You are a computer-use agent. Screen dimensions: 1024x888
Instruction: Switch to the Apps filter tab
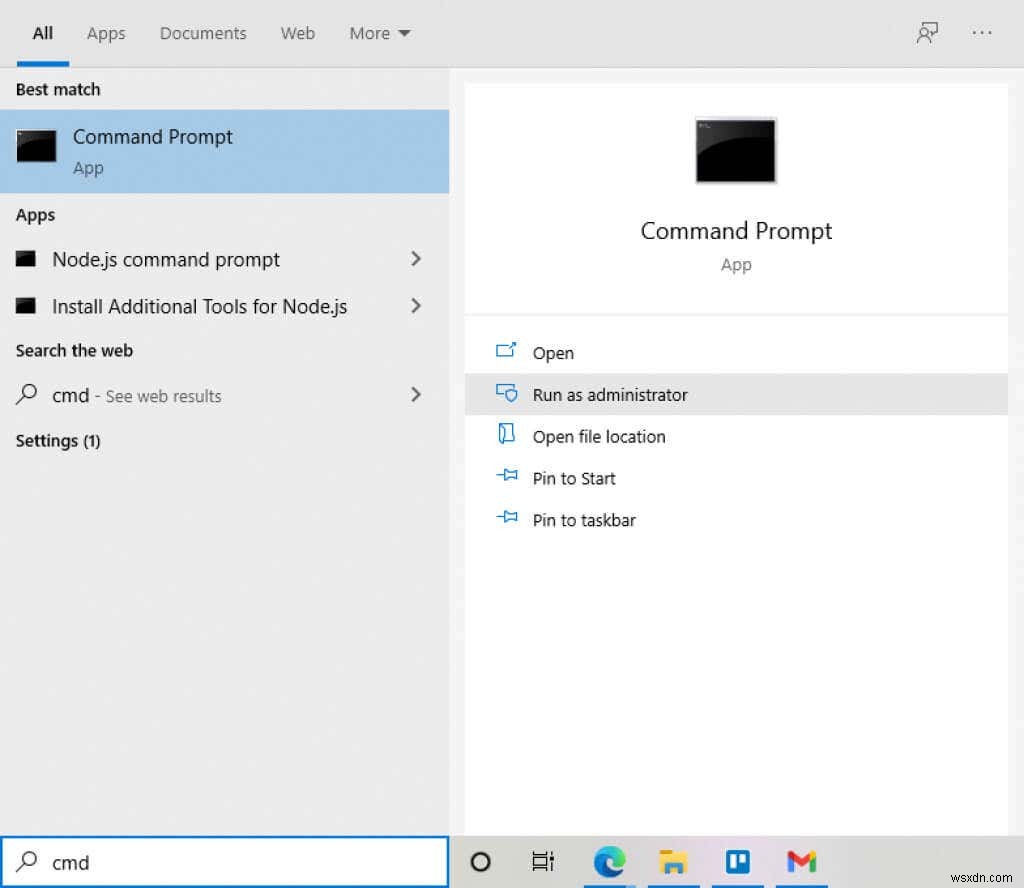[x=106, y=33]
